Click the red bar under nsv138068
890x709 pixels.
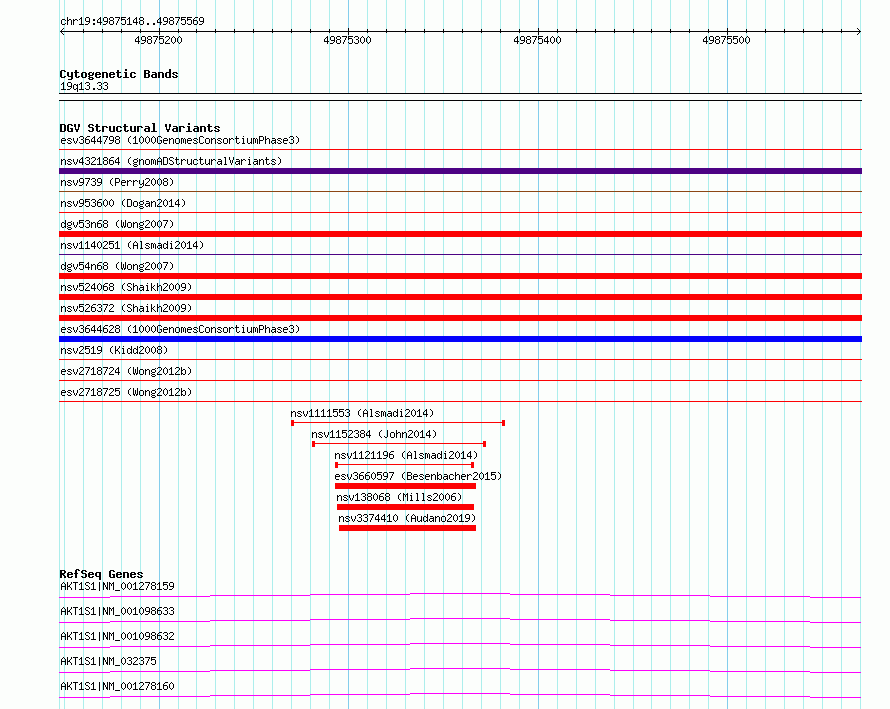405,507
